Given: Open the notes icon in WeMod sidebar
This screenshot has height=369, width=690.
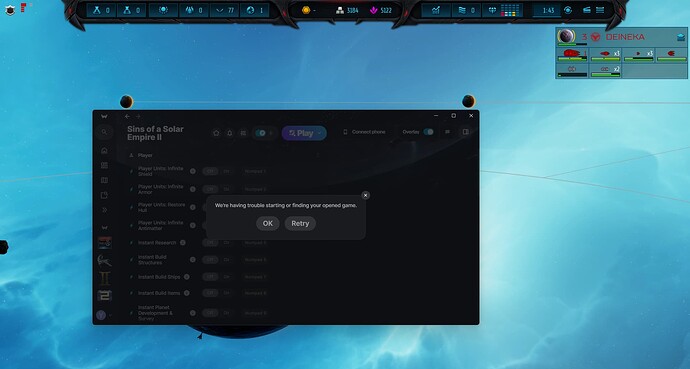Looking at the screenshot, I should tap(104, 195).
